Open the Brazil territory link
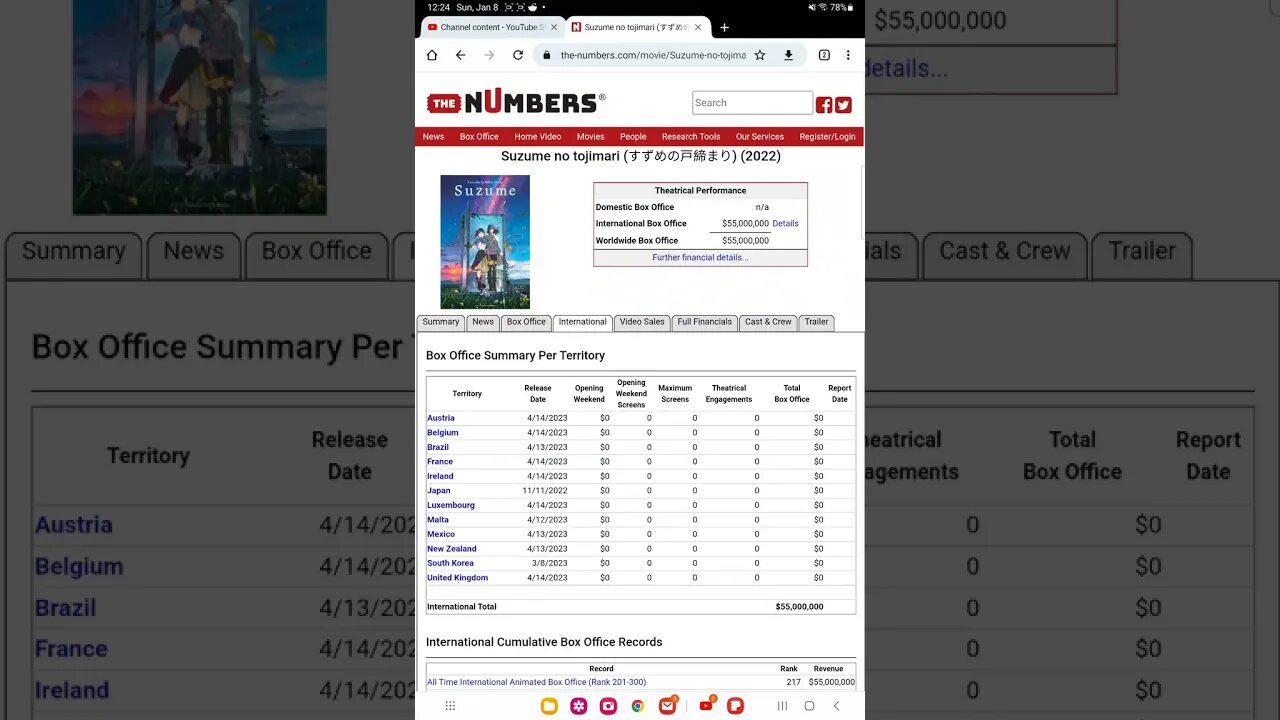Viewport: 1280px width, 720px height. tap(438, 447)
